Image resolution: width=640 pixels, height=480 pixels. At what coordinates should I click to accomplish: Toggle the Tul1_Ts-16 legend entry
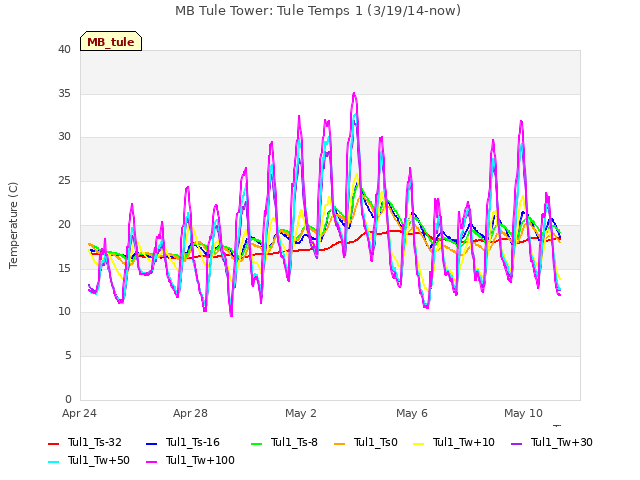pyautogui.click(x=183, y=442)
